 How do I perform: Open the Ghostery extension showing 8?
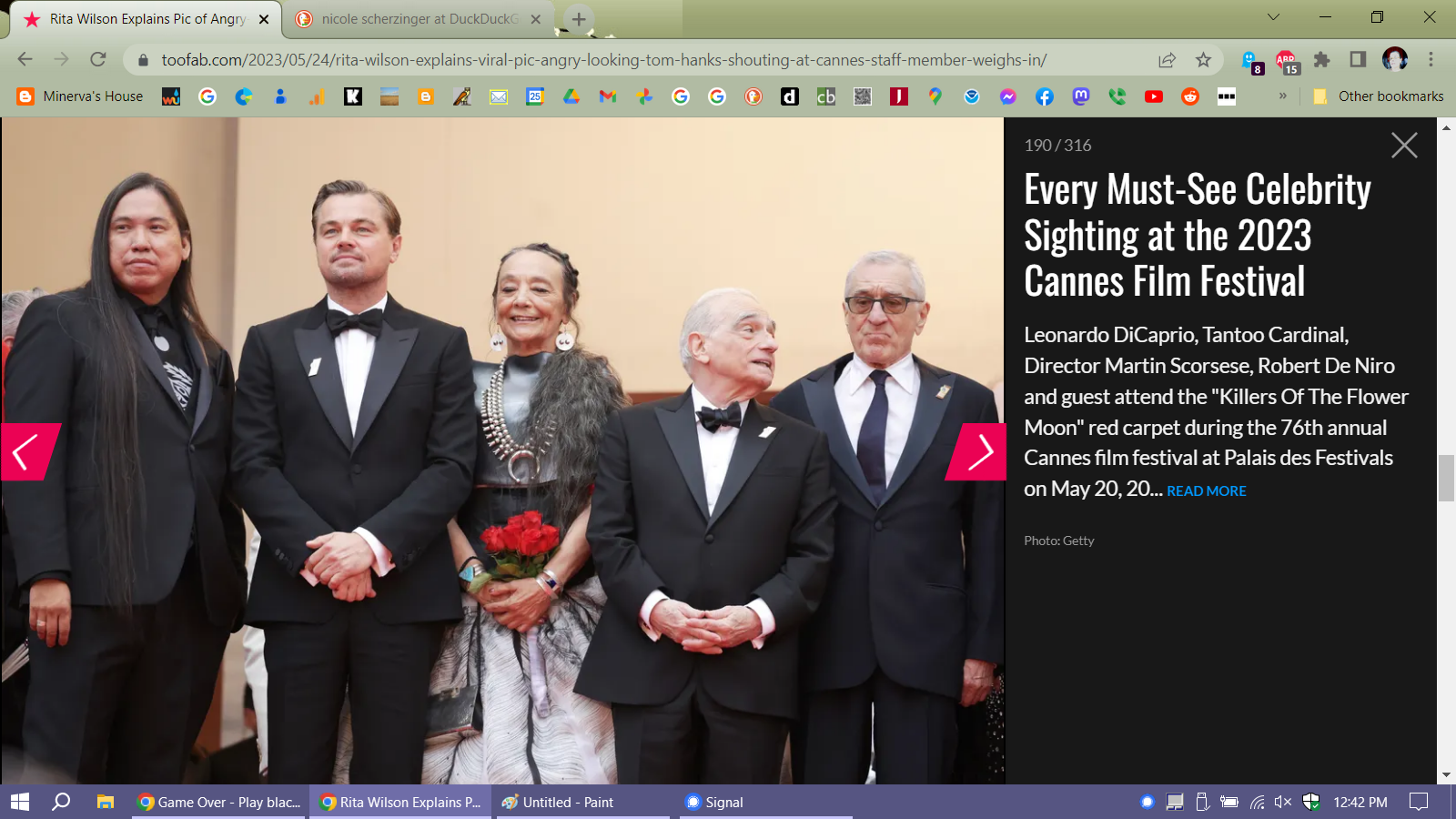click(x=1251, y=61)
